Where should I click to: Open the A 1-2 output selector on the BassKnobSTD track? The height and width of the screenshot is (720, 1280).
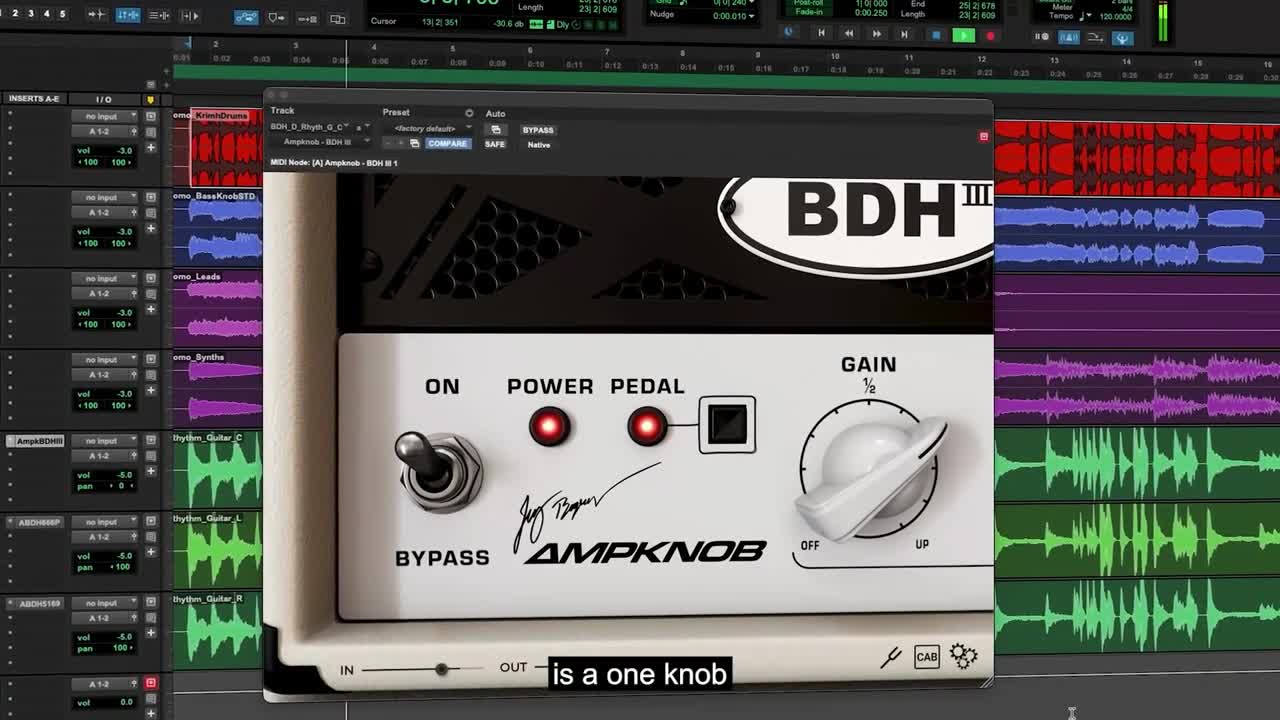[x=104, y=212]
